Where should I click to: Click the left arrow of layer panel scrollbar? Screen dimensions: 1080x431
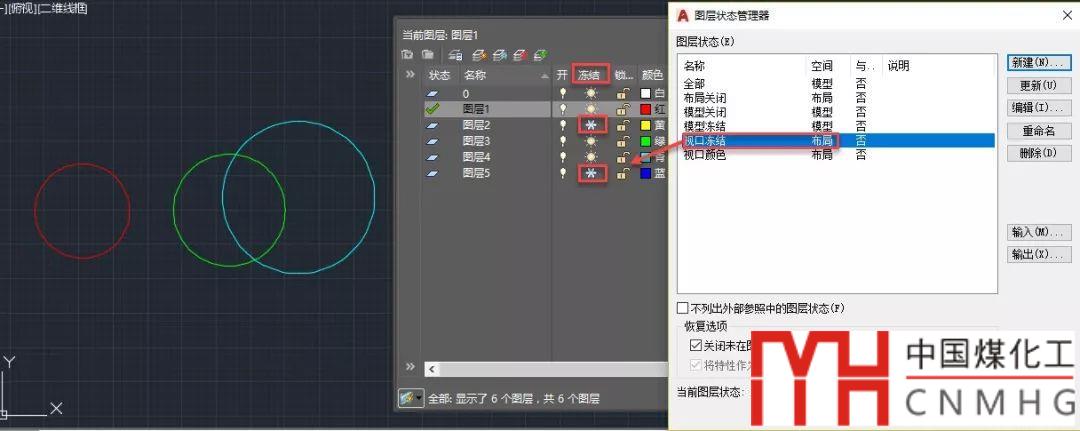pos(433,370)
